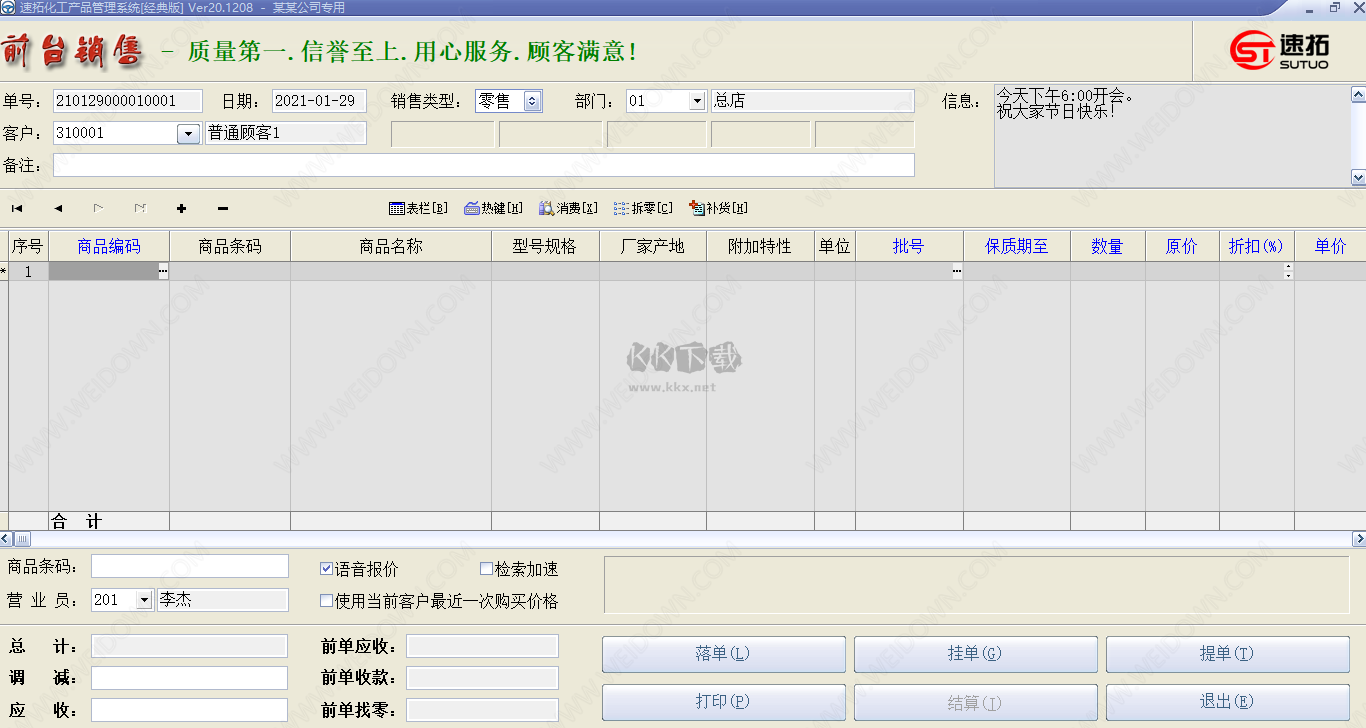
Task: Add a new row with the plus icon
Action: tap(181, 208)
